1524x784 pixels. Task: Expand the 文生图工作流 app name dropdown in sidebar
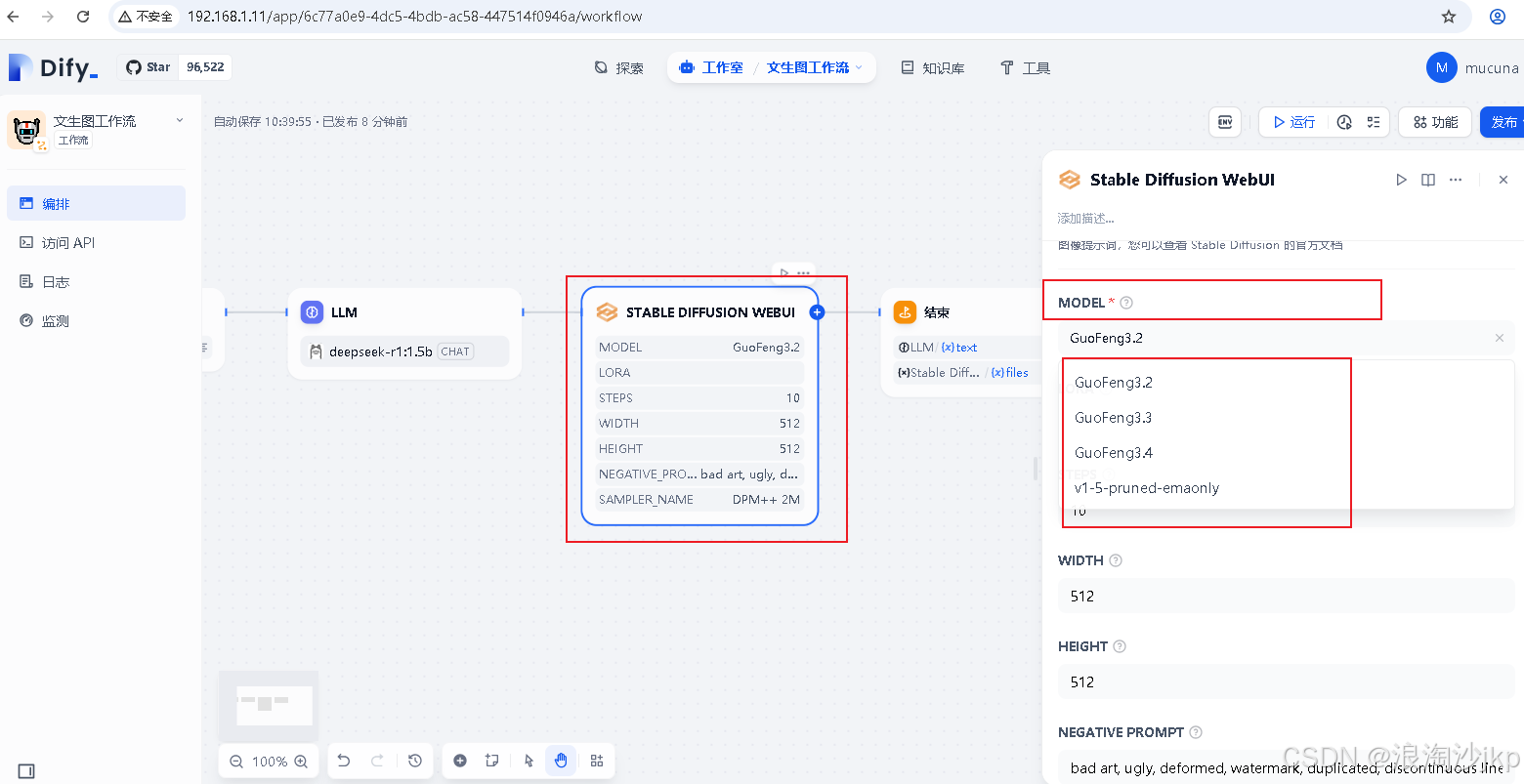tap(180, 121)
